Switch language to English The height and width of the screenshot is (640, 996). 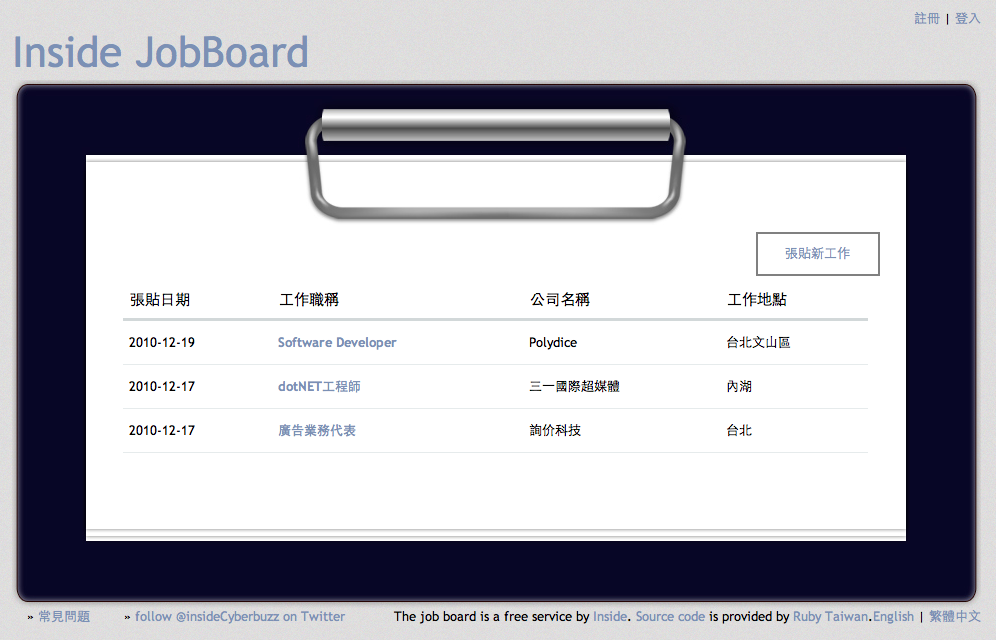click(893, 617)
